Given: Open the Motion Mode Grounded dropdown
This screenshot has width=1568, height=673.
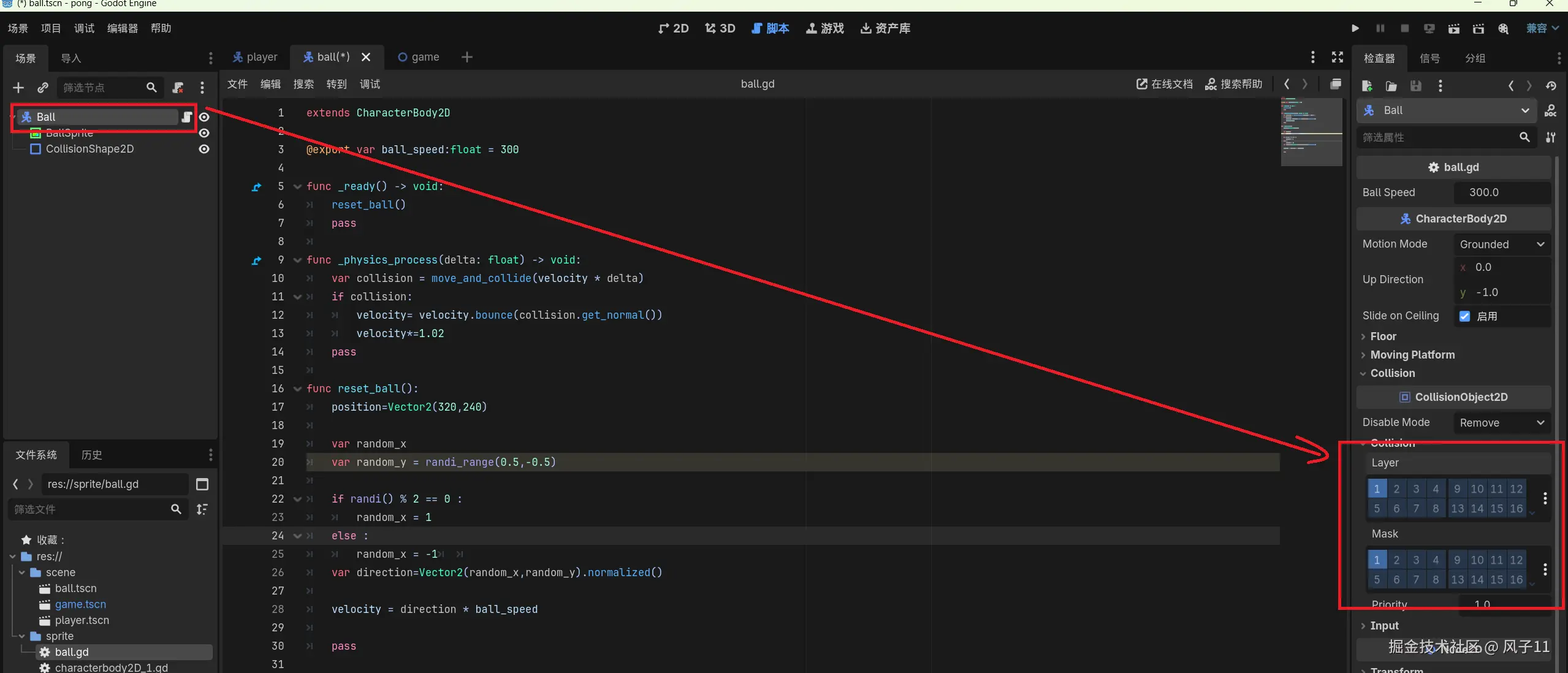Looking at the screenshot, I should point(1502,244).
